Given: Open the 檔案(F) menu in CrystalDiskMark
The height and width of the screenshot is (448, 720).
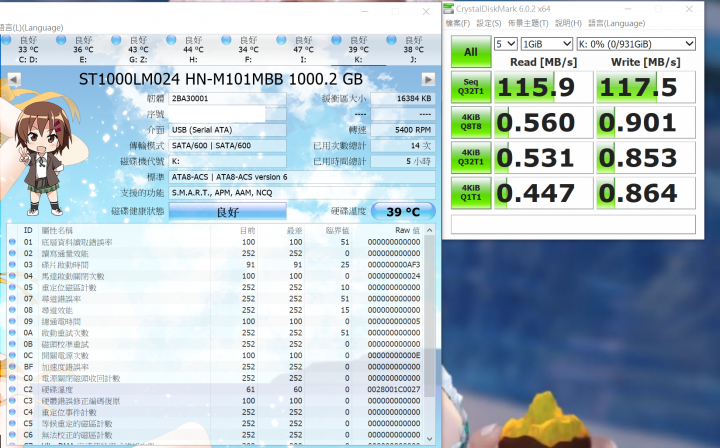Looking at the screenshot, I should 458,23.
